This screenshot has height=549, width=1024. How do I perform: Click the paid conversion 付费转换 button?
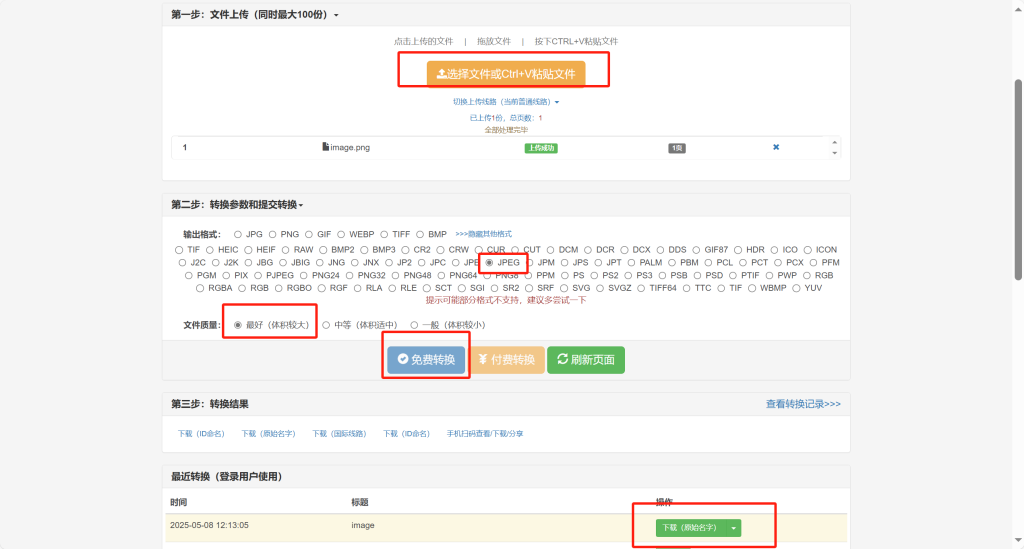click(x=507, y=360)
